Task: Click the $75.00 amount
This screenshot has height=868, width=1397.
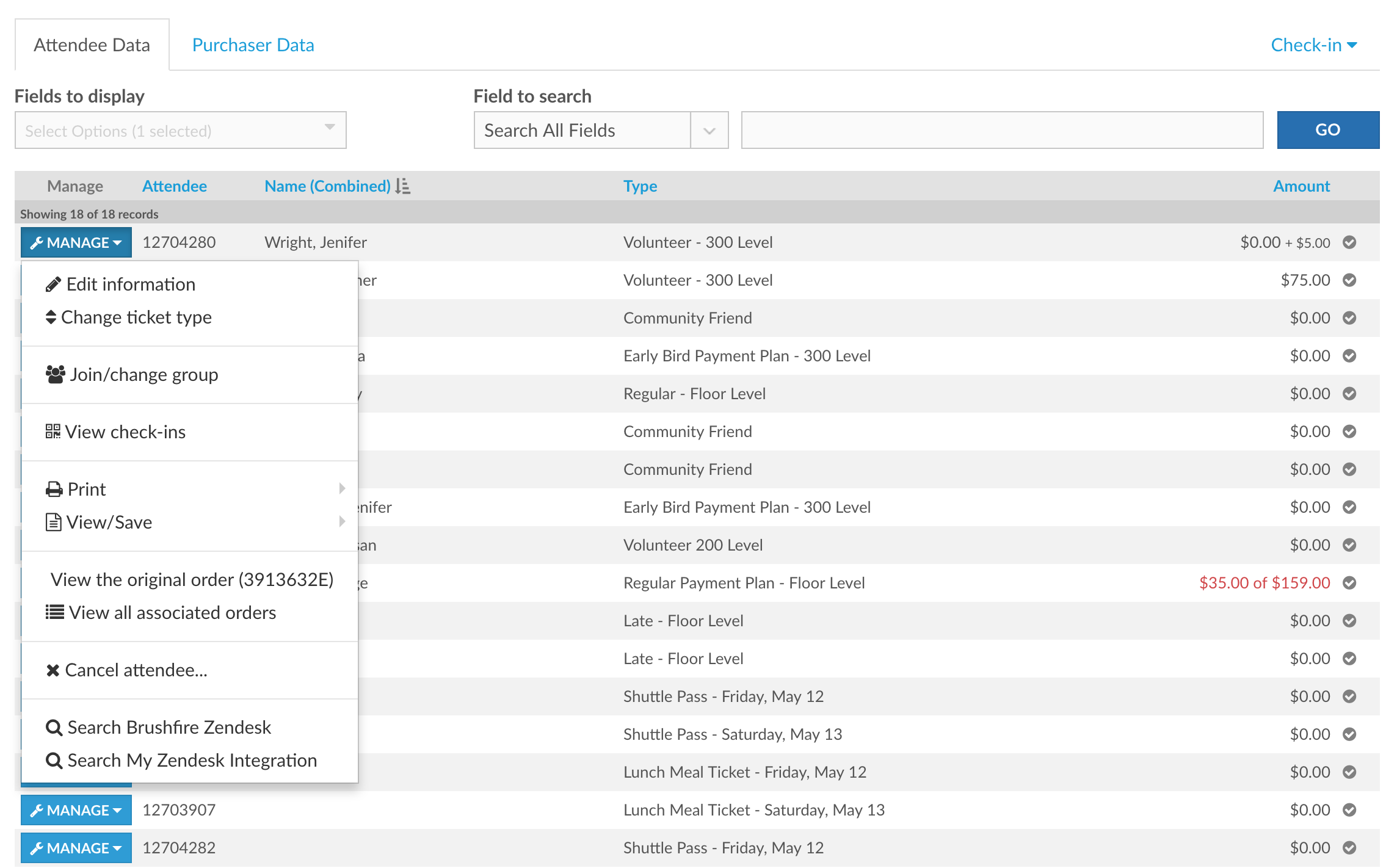Action: [1305, 280]
